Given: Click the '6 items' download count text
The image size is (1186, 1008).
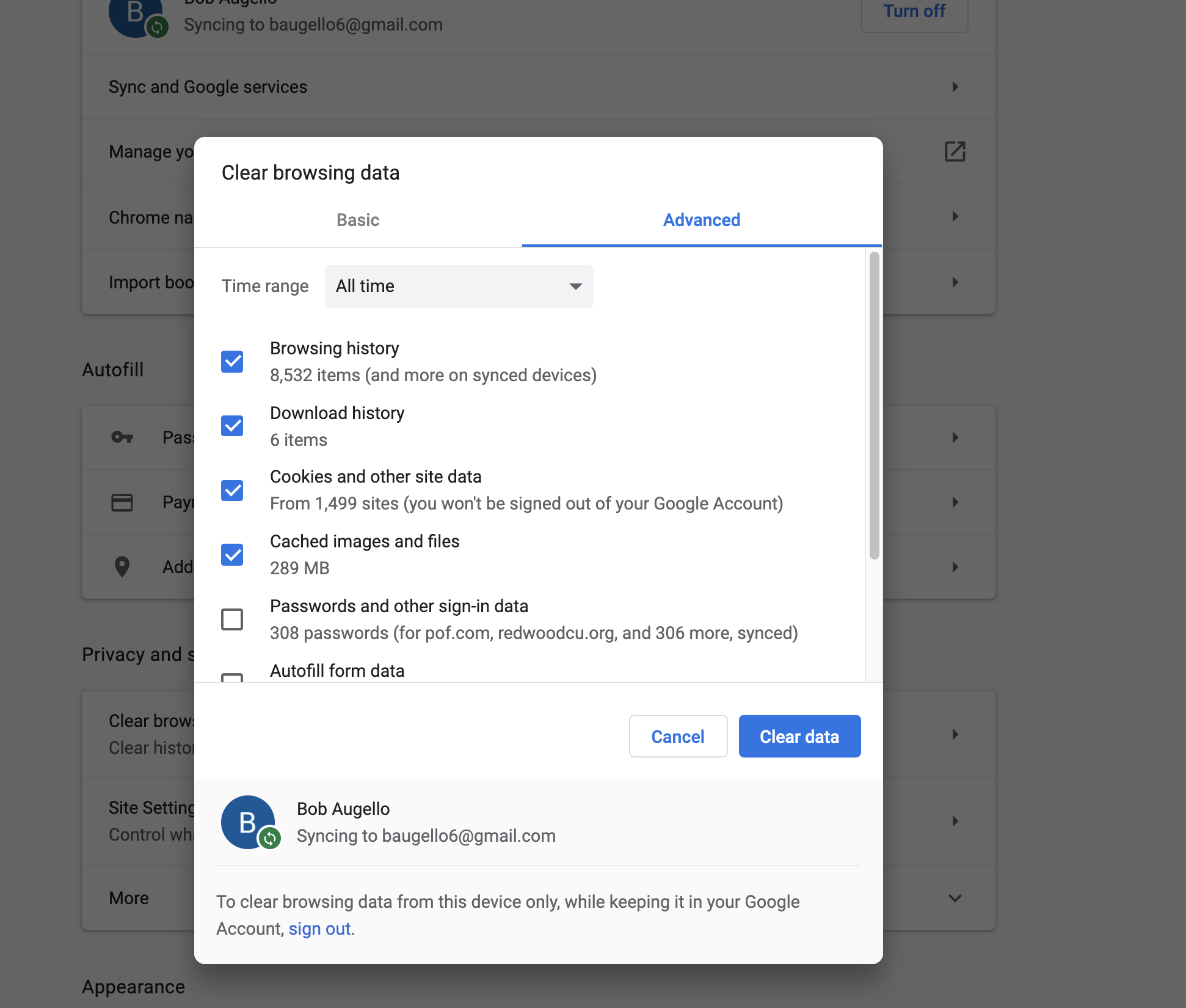Looking at the screenshot, I should point(299,440).
